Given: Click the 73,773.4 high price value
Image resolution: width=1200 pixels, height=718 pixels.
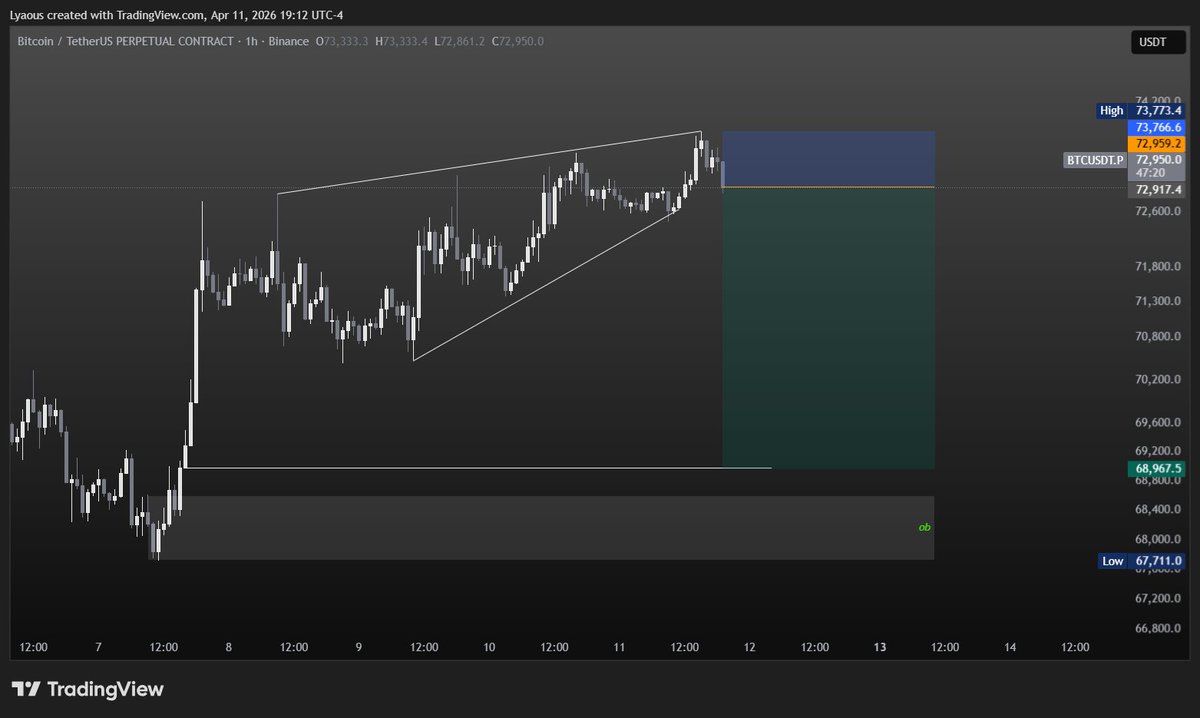Looking at the screenshot, I should tap(1158, 111).
